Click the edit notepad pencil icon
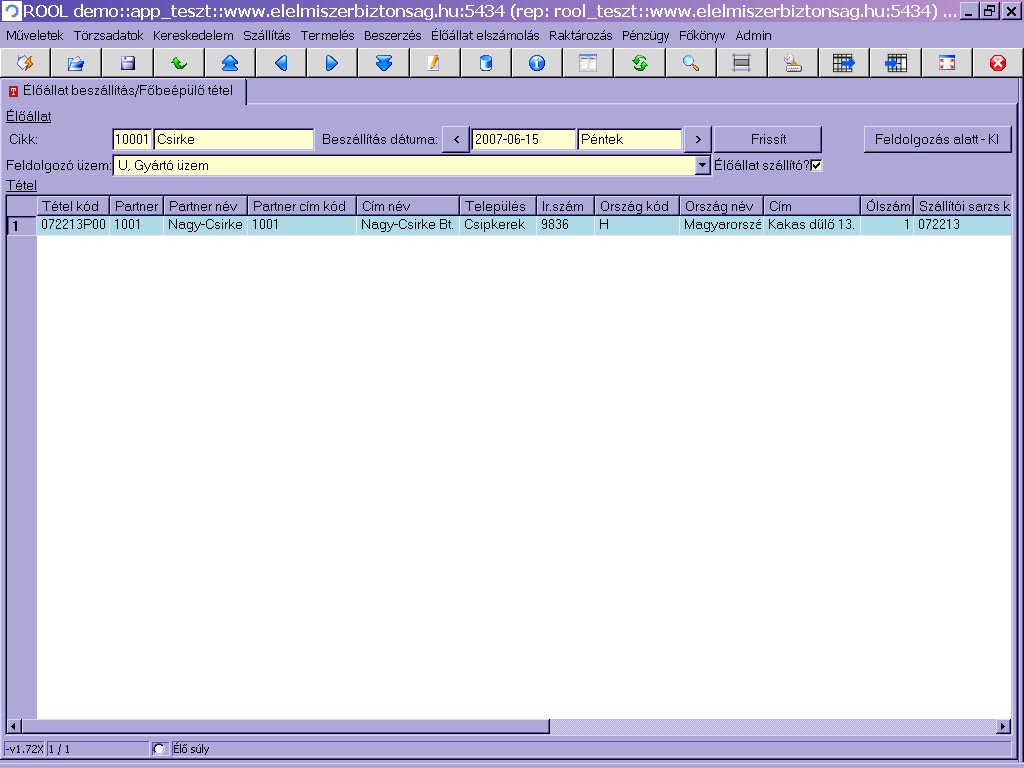This screenshot has width=1024, height=768. pyautogui.click(x=434, y=63)
